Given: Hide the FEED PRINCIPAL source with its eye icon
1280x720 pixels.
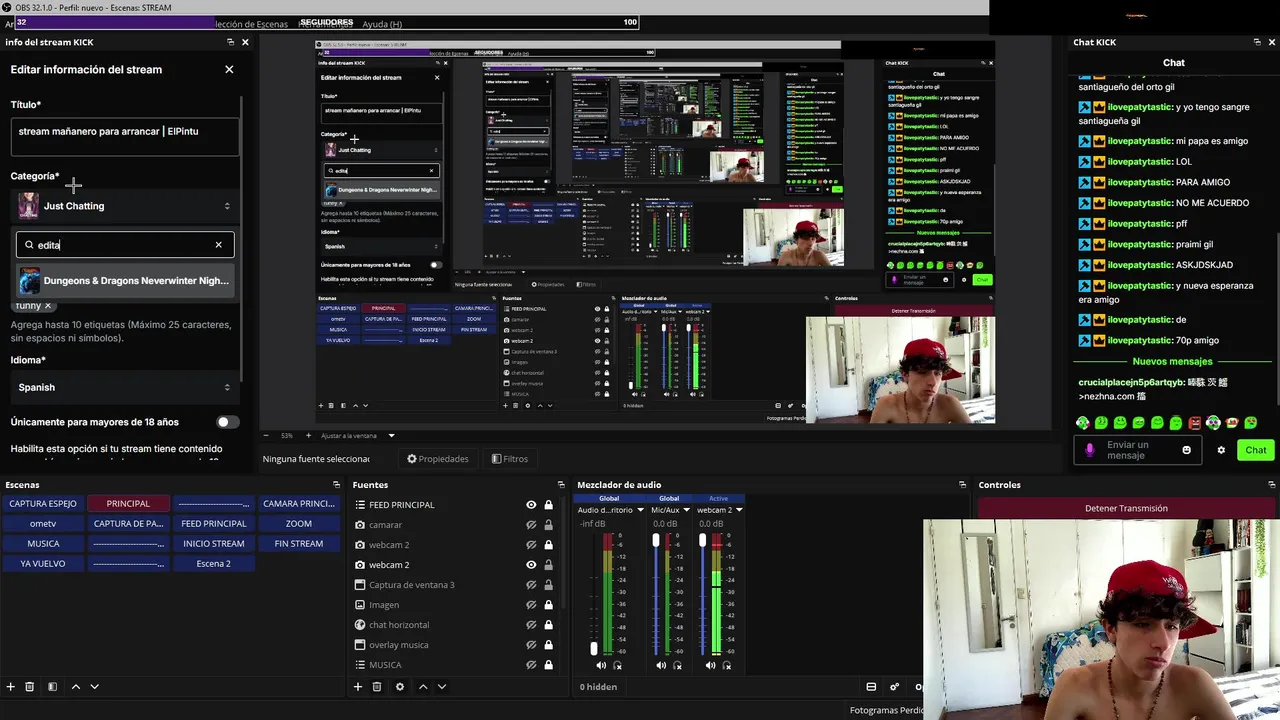Looking at the screenshot, I should [x=531, y=505].
